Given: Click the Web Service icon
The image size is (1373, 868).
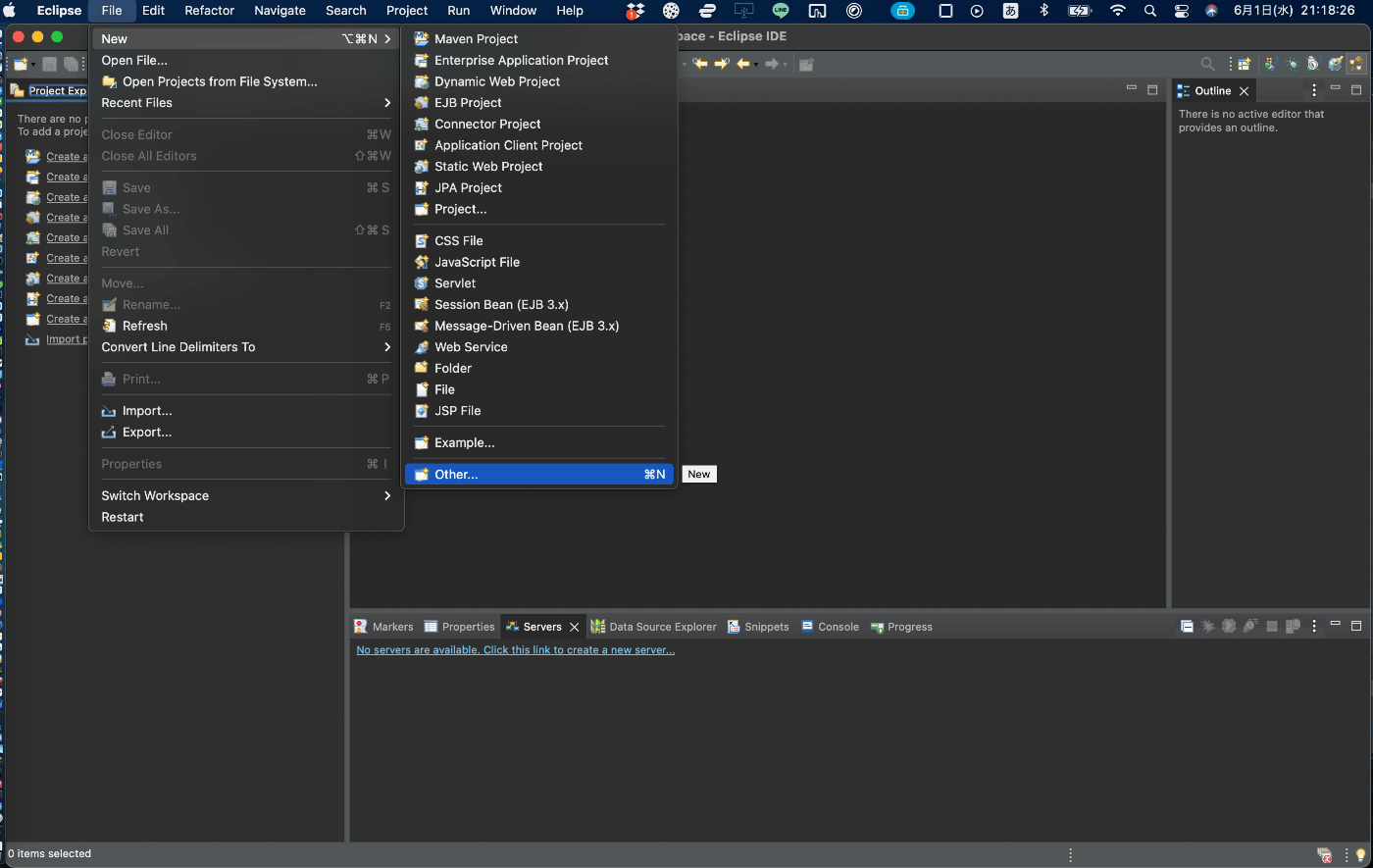Looking at the screenshot, I should [x=422, y=347].
